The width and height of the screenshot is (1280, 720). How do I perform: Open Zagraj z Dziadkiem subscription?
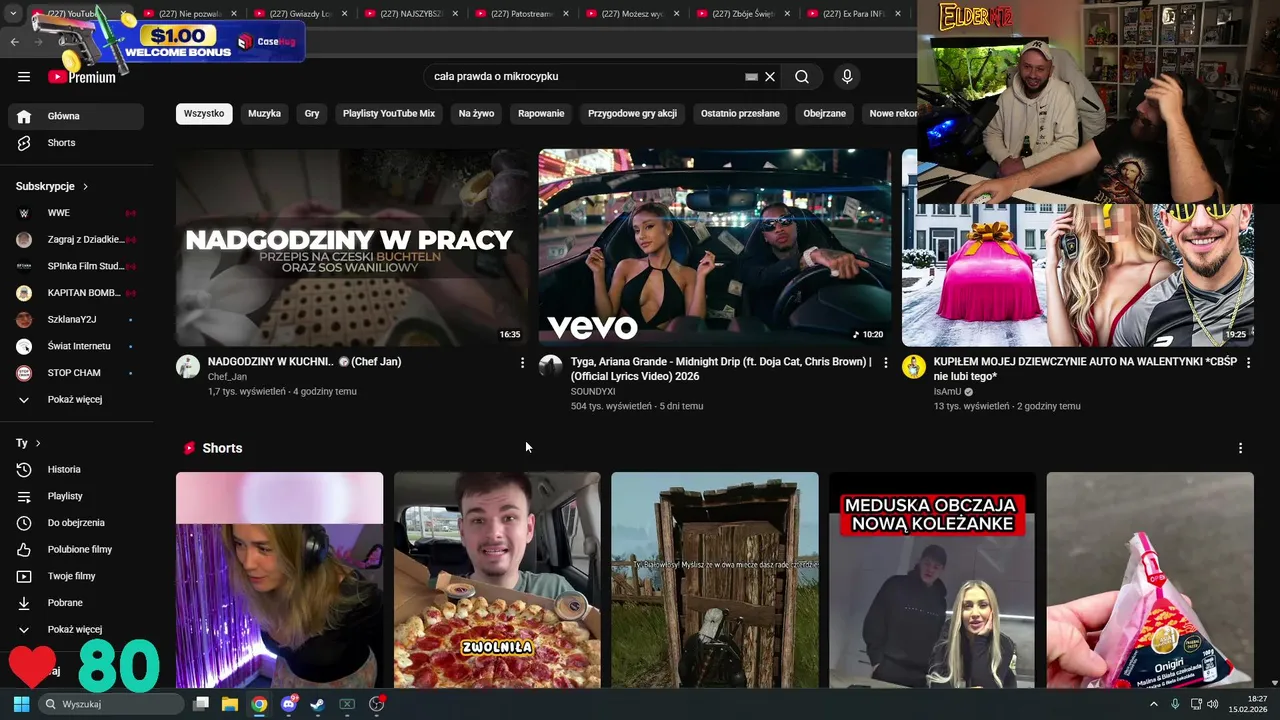pyautogui.click(x=76, y=239)
